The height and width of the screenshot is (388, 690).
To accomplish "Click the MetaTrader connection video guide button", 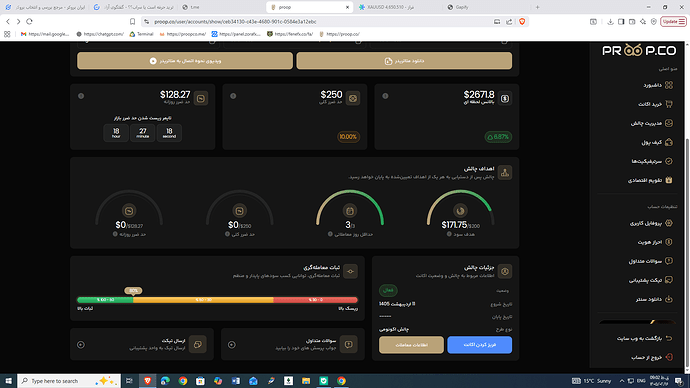I will click(x=185, y=61).
